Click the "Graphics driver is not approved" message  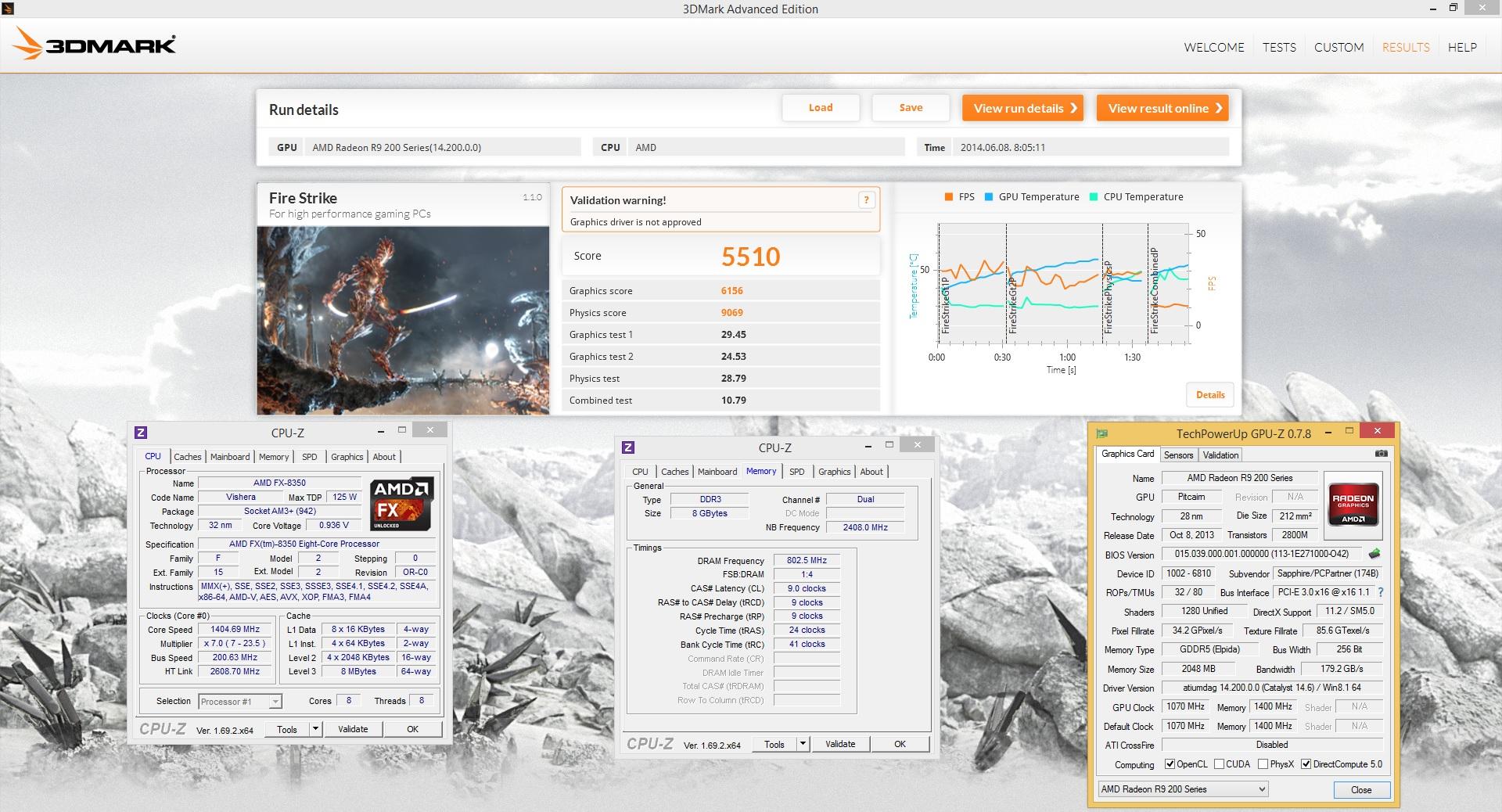(635, 222)
